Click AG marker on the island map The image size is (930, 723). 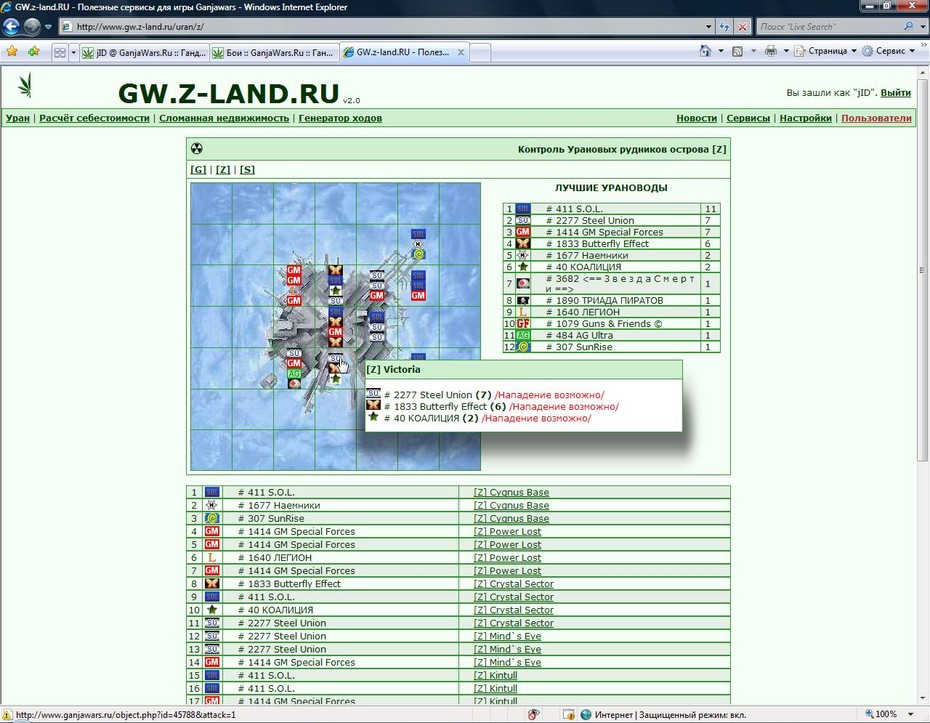coord(294,374)
